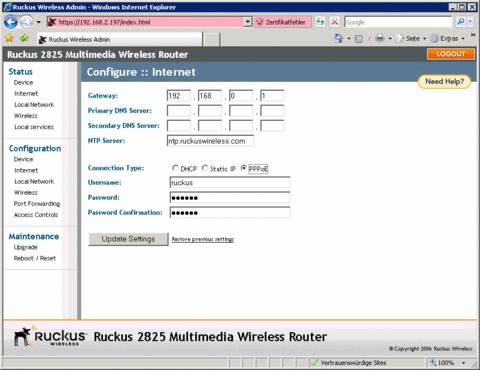Click into the Google search box
480x370 pixels.
click(x=398, y=22)
